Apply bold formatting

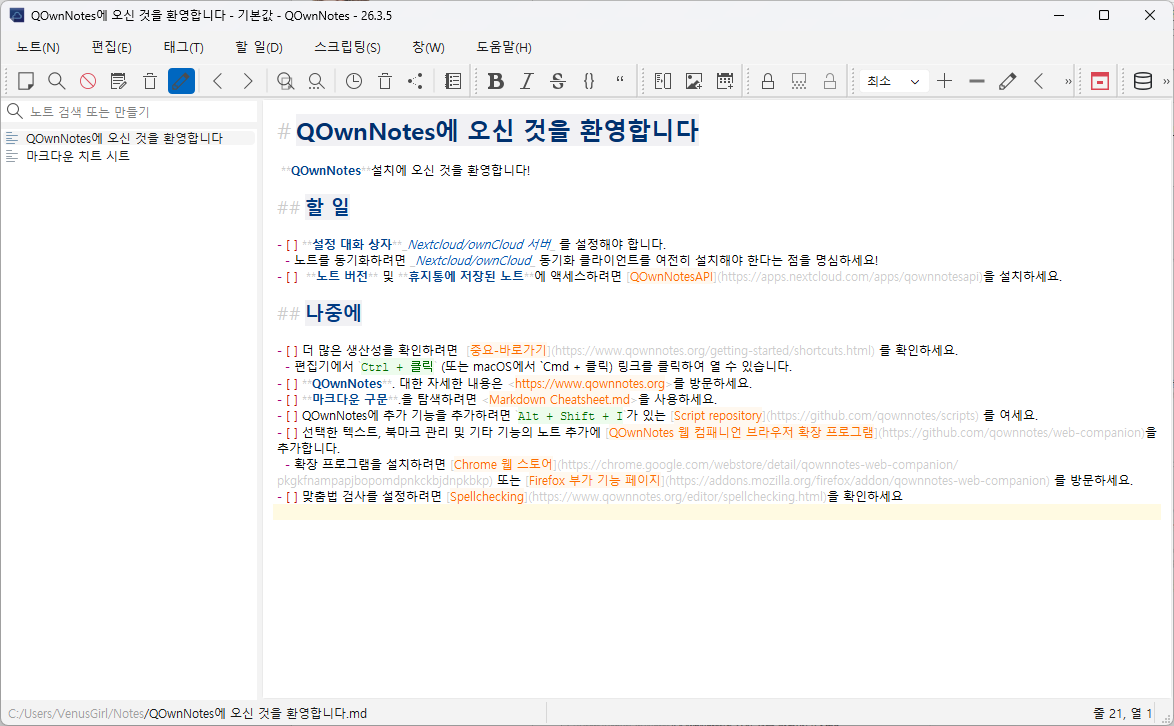pyautogui.click(x=495, y=81)
